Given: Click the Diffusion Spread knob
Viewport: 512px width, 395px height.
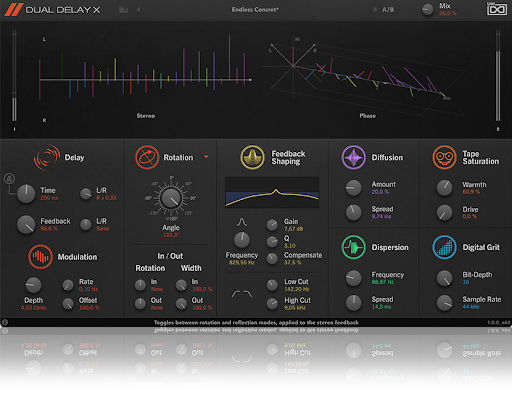Looking at the screenshot, I should [x=353, y=213].
